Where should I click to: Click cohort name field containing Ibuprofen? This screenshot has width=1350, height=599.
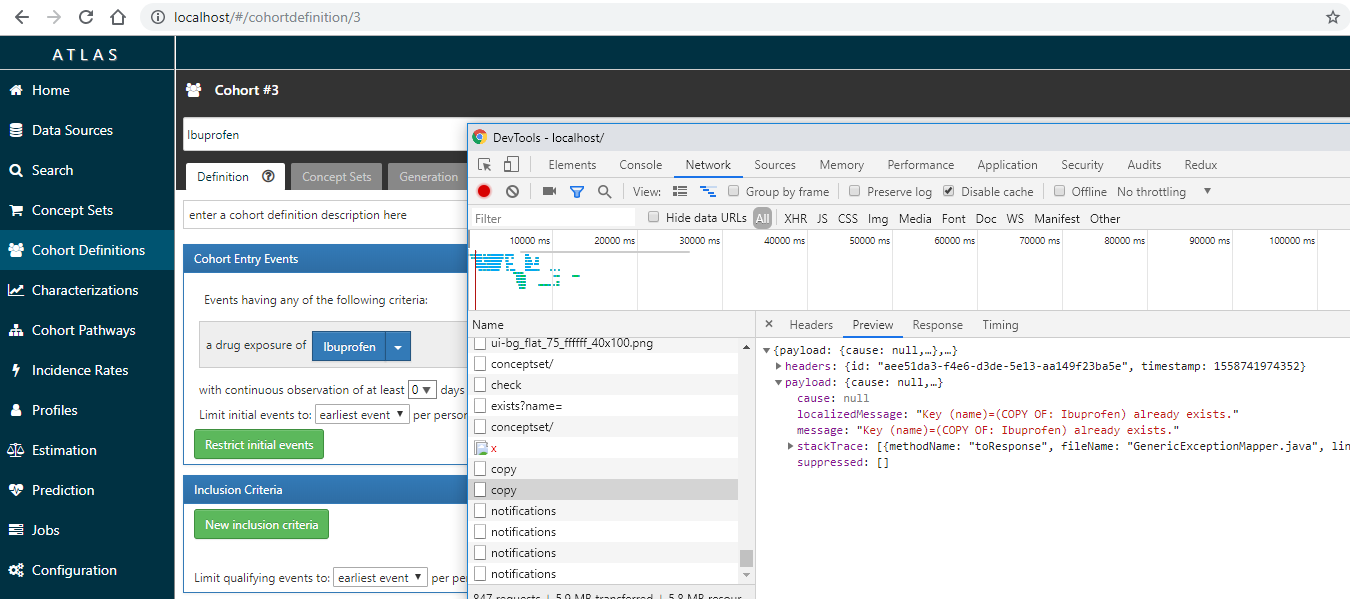click(x=326, y=134)
